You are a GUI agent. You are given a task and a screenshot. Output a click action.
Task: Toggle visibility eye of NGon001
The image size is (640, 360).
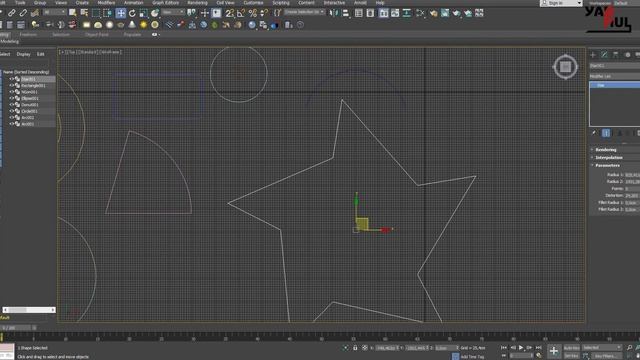click(11, 92)
